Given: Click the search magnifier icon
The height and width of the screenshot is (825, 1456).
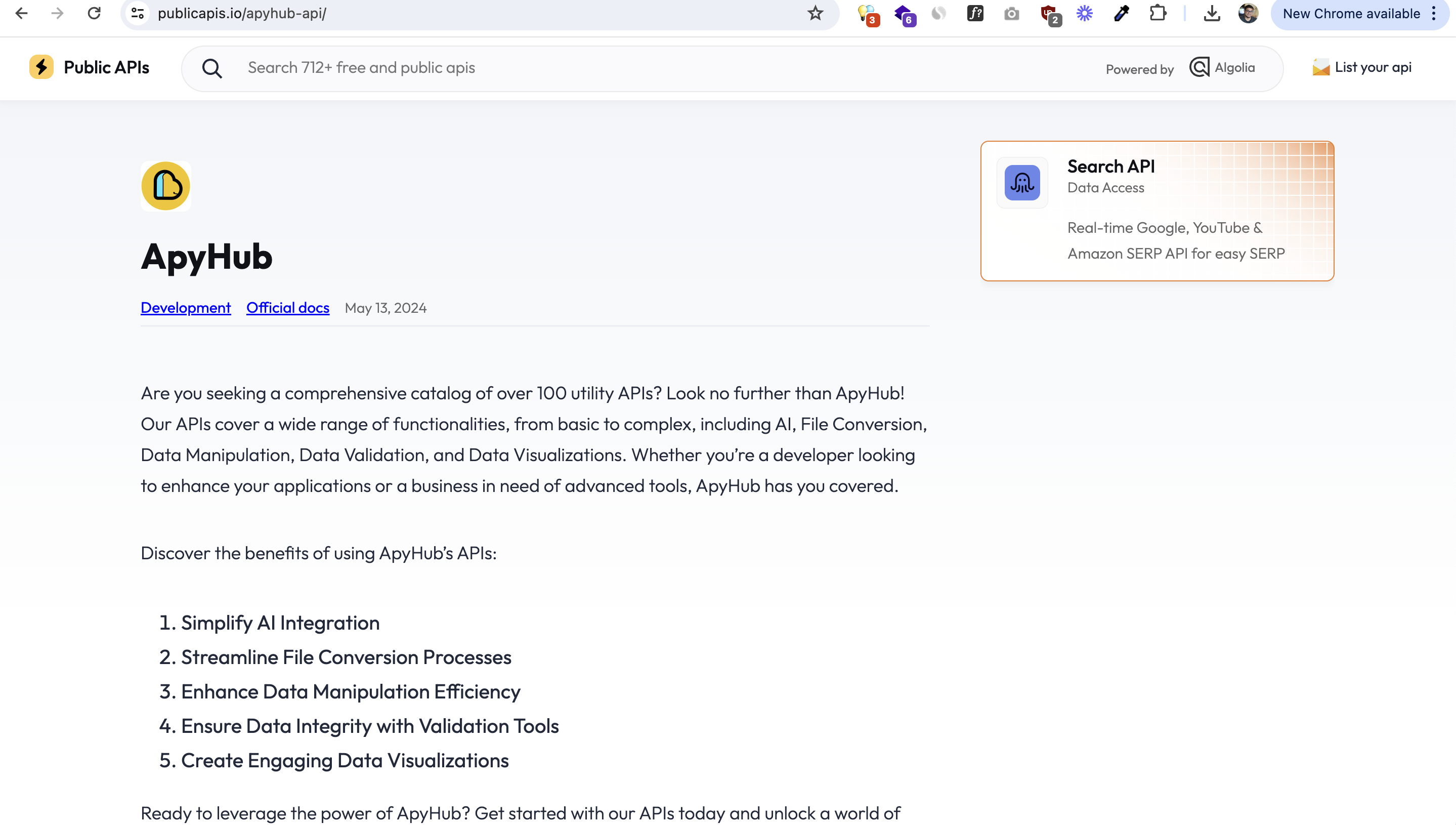Looking at the screenshot, I should [x=212, y=68].
